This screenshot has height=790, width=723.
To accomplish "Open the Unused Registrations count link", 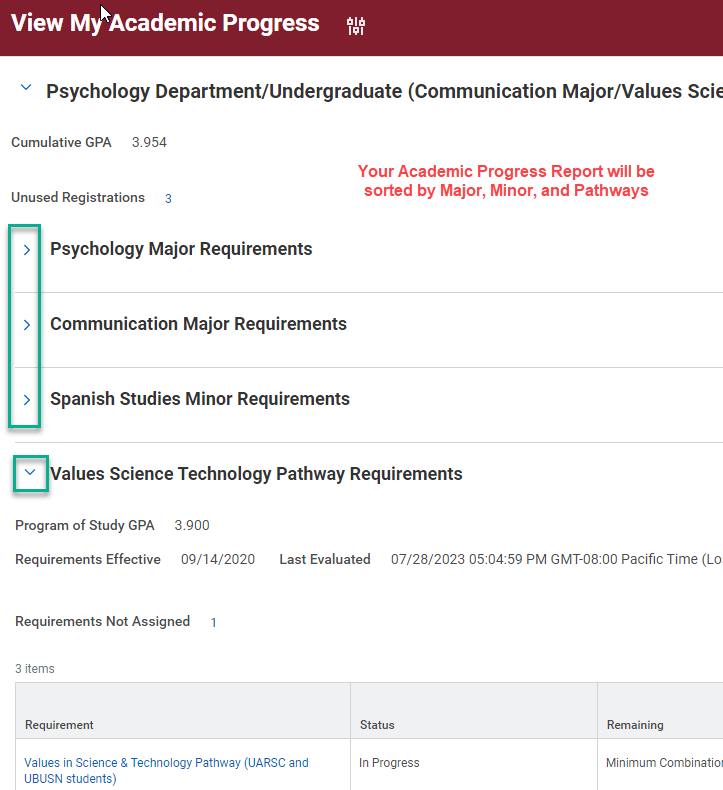I will point(168,199).
